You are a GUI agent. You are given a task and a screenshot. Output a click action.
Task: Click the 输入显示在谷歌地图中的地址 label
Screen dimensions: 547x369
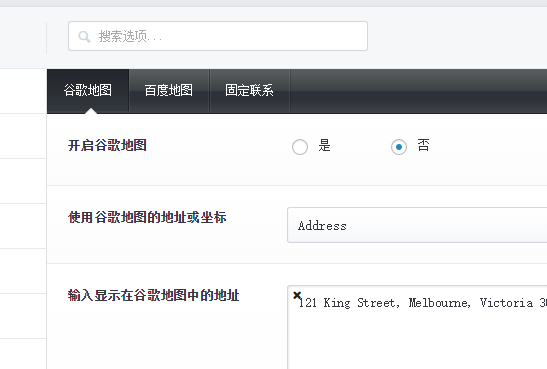153,295
